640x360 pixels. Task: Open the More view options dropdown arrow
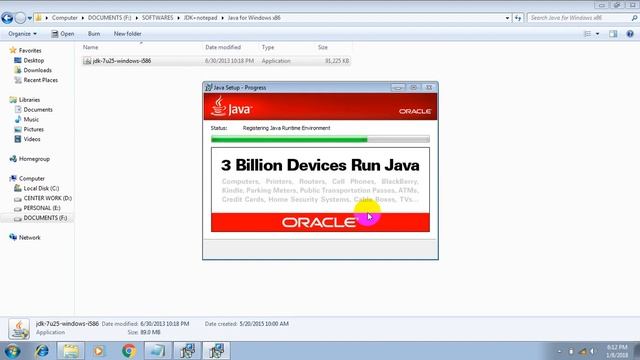(x=598, y=34)
